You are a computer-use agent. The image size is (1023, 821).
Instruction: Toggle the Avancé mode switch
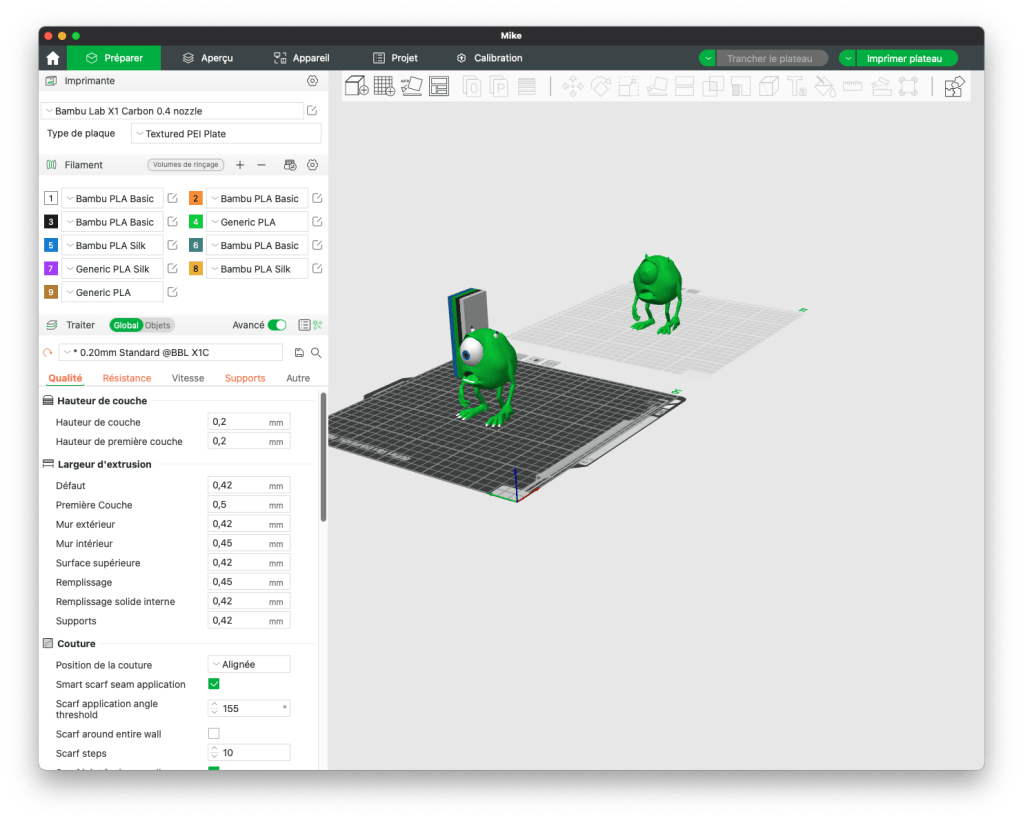coord(277,325)
